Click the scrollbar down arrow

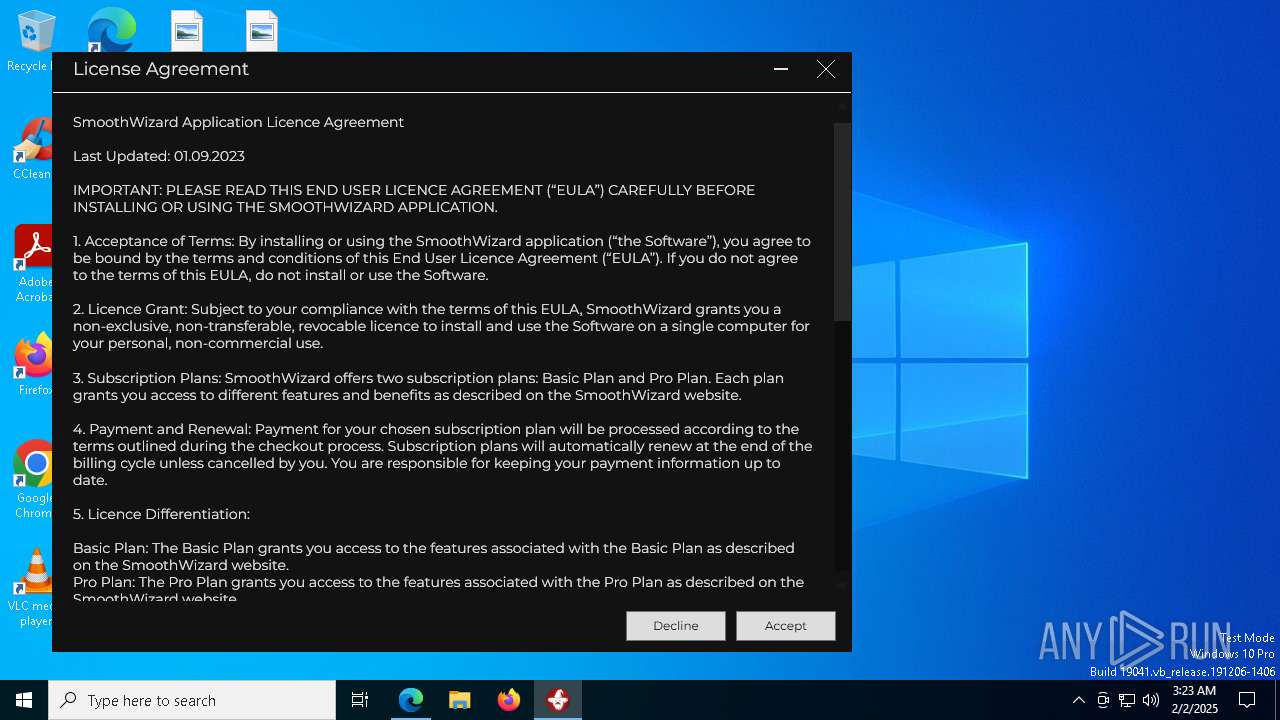pos(842,586)
